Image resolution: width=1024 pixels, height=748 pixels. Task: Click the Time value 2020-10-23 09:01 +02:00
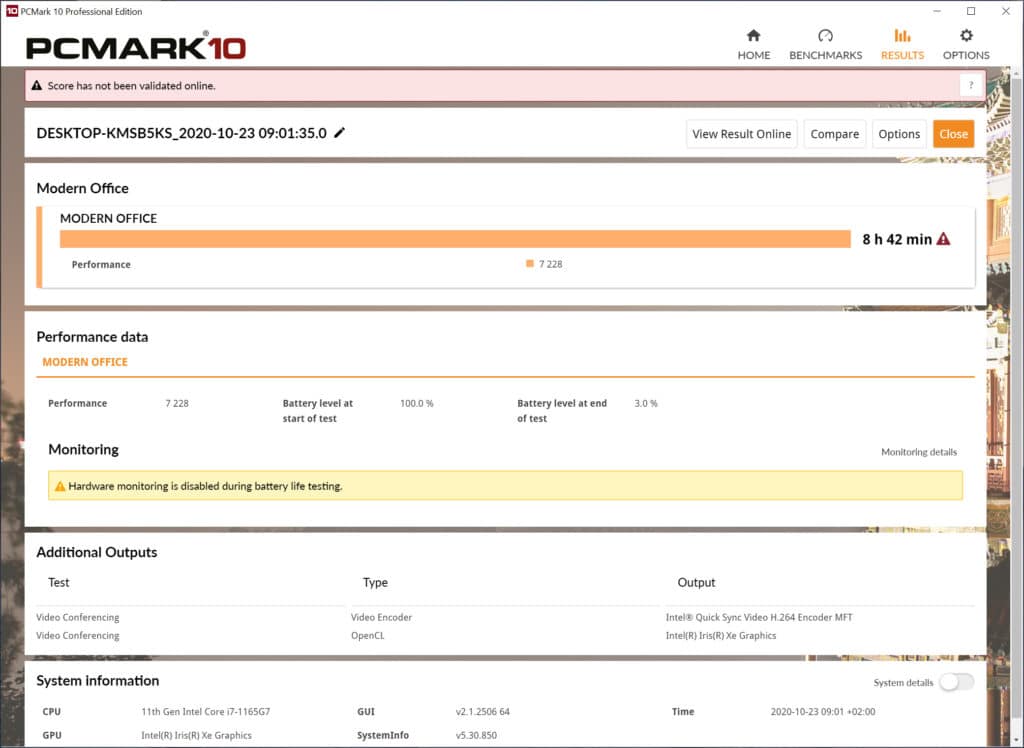[x=823, y=711]
